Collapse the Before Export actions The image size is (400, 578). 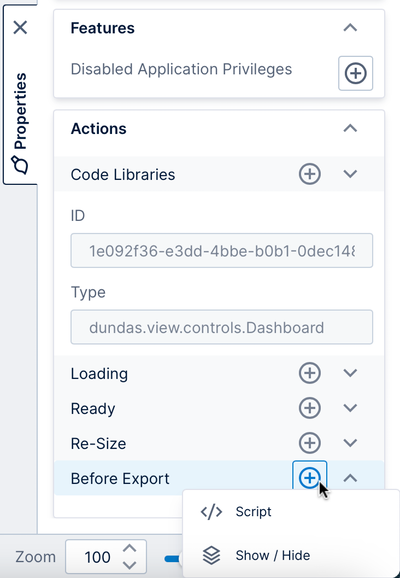point(350,478)
